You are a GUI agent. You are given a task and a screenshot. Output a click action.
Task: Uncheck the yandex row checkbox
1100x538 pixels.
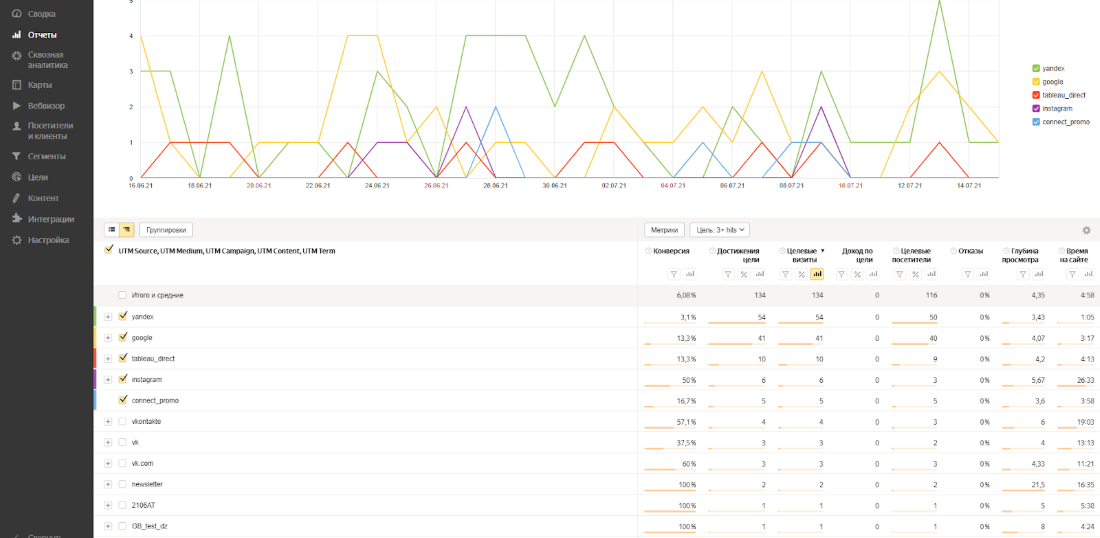pos(123,316)
